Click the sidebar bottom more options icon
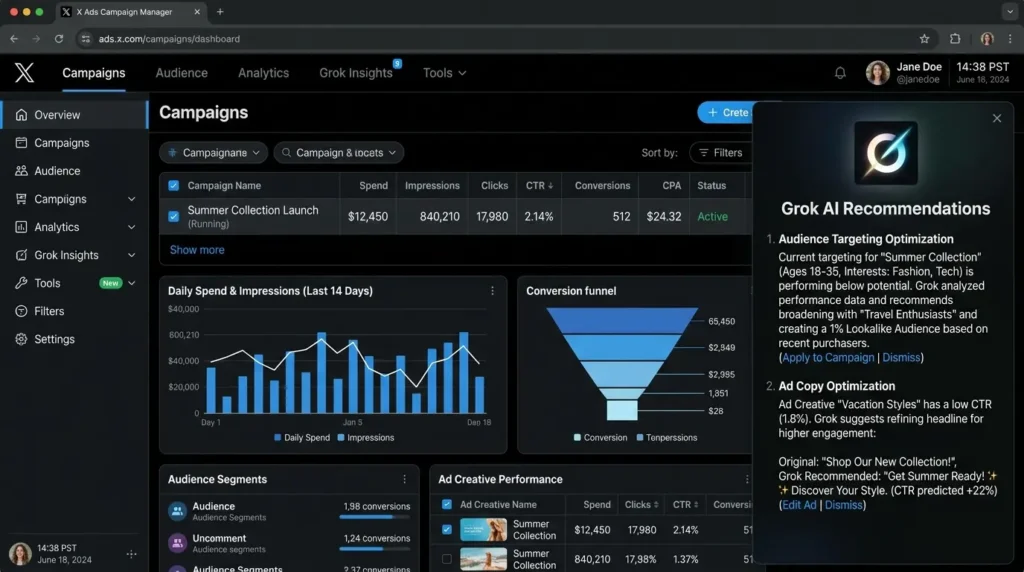The height and width of the screenshot is (572, 1024). pyautogui.click(x=131, y=554)
